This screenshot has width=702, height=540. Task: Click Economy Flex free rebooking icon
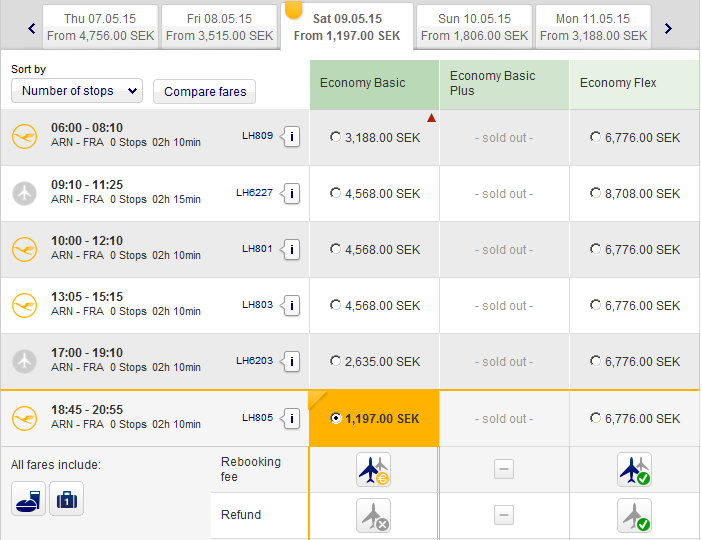(x=633, y=469)
